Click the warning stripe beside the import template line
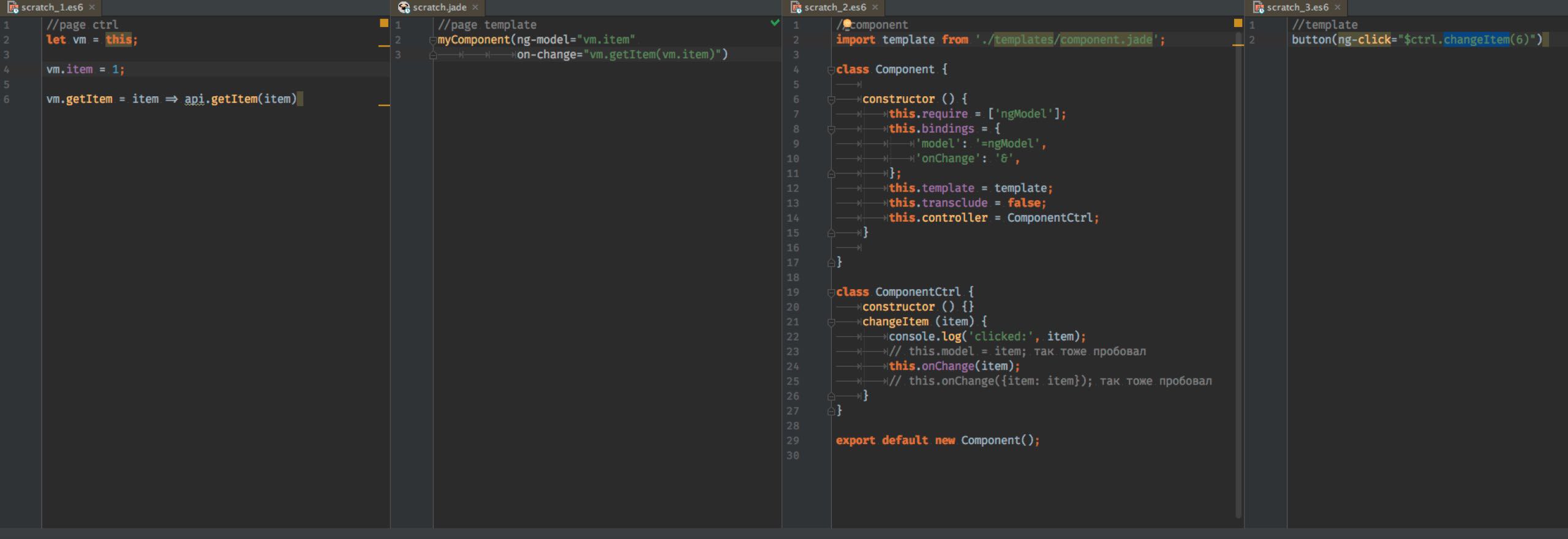The width and height of the screenshot is (1568, 539). pyautogui.click(x=1238, y=45)
